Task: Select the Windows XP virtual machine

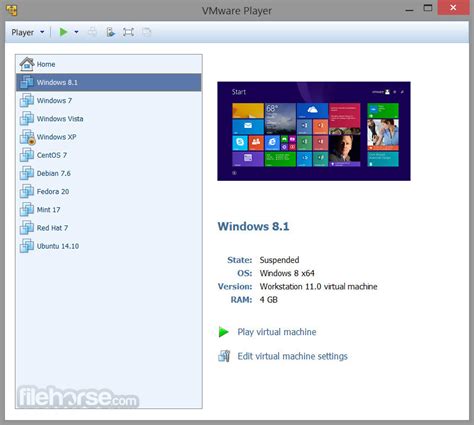Action: point(109,137)
